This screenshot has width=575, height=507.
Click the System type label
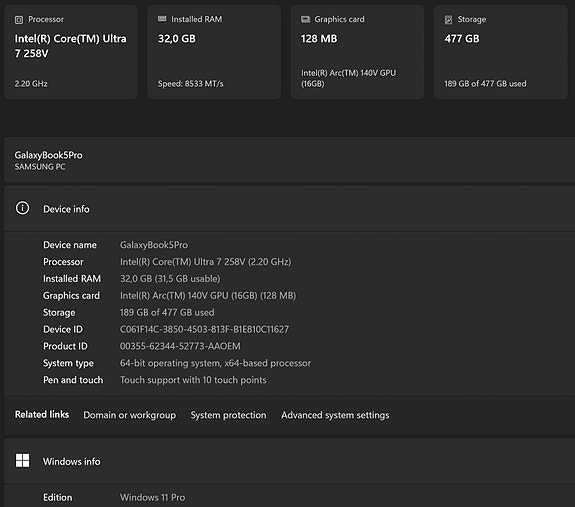[x=69, y=363]
